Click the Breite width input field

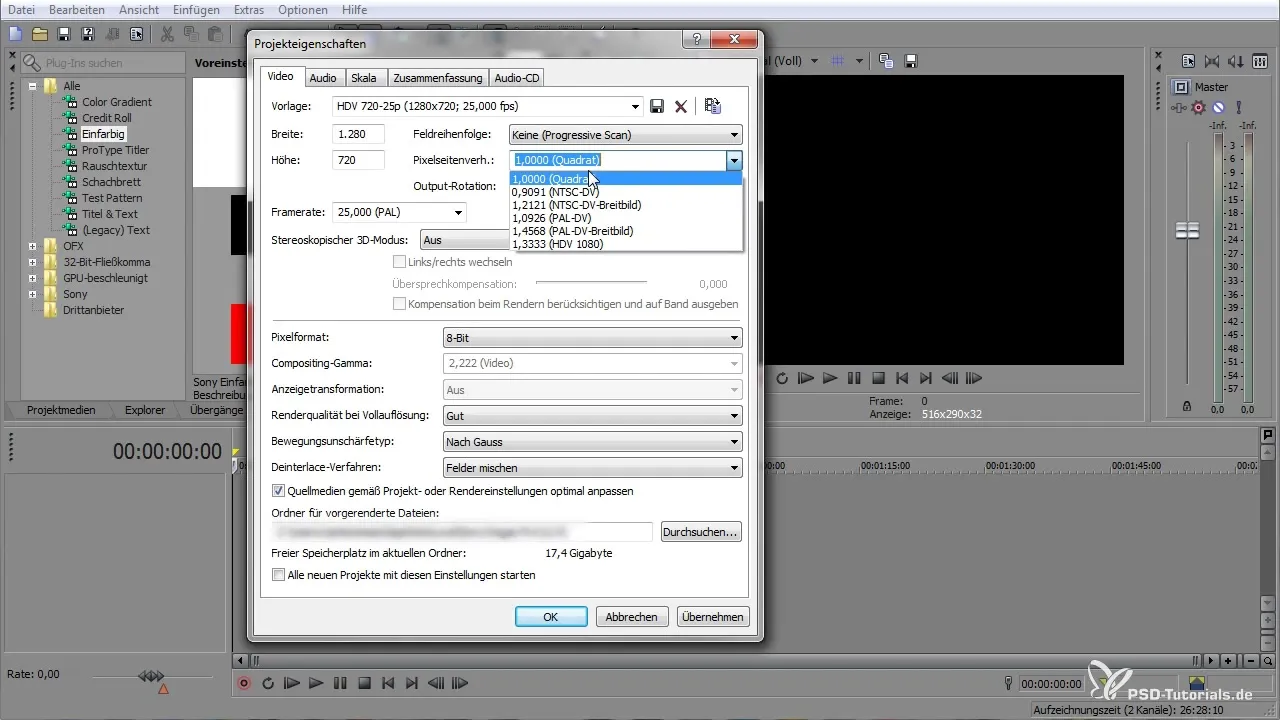click(358, 134)
